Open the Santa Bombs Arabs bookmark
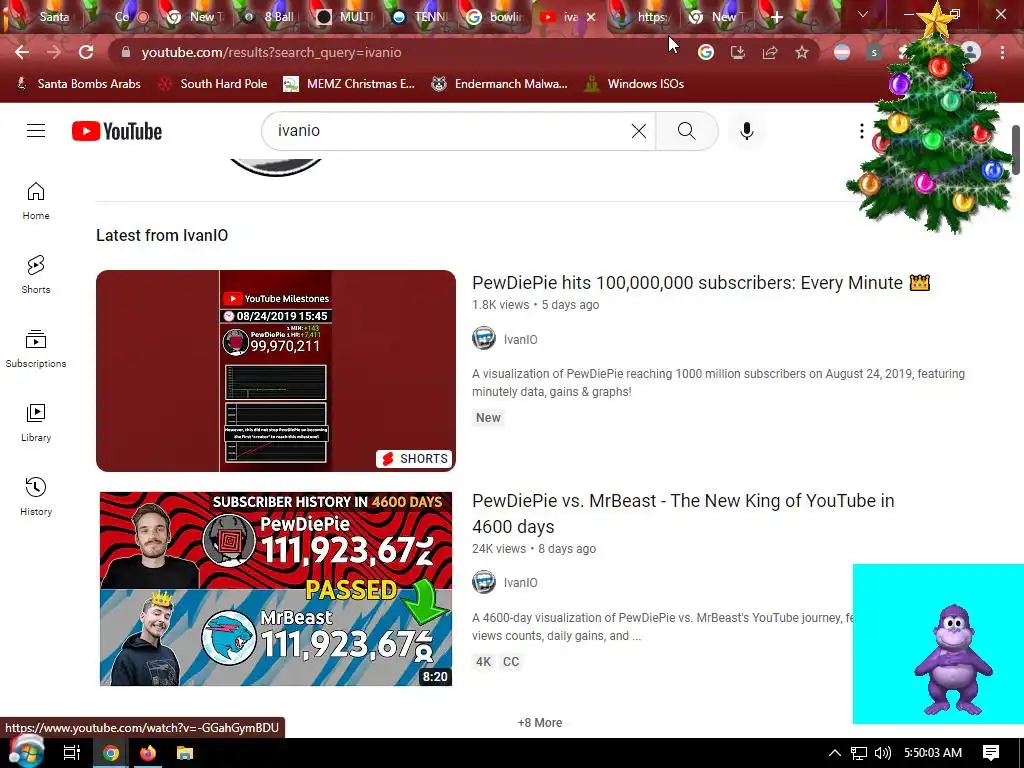 tap(78, 84)
